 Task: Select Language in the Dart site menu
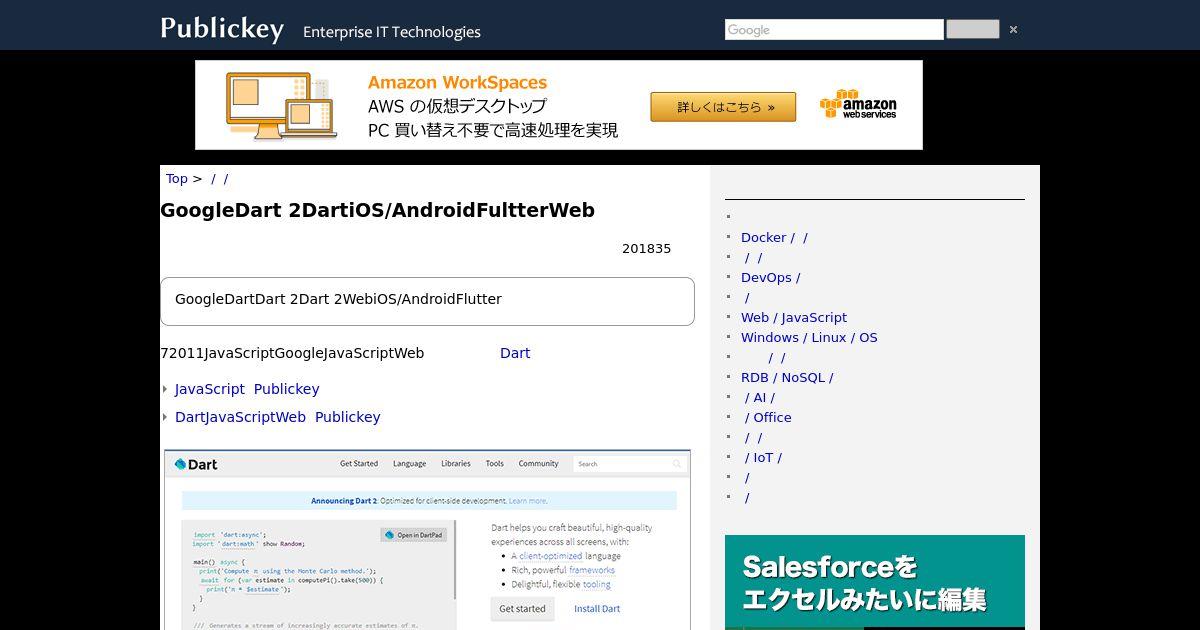coord(409,464)
